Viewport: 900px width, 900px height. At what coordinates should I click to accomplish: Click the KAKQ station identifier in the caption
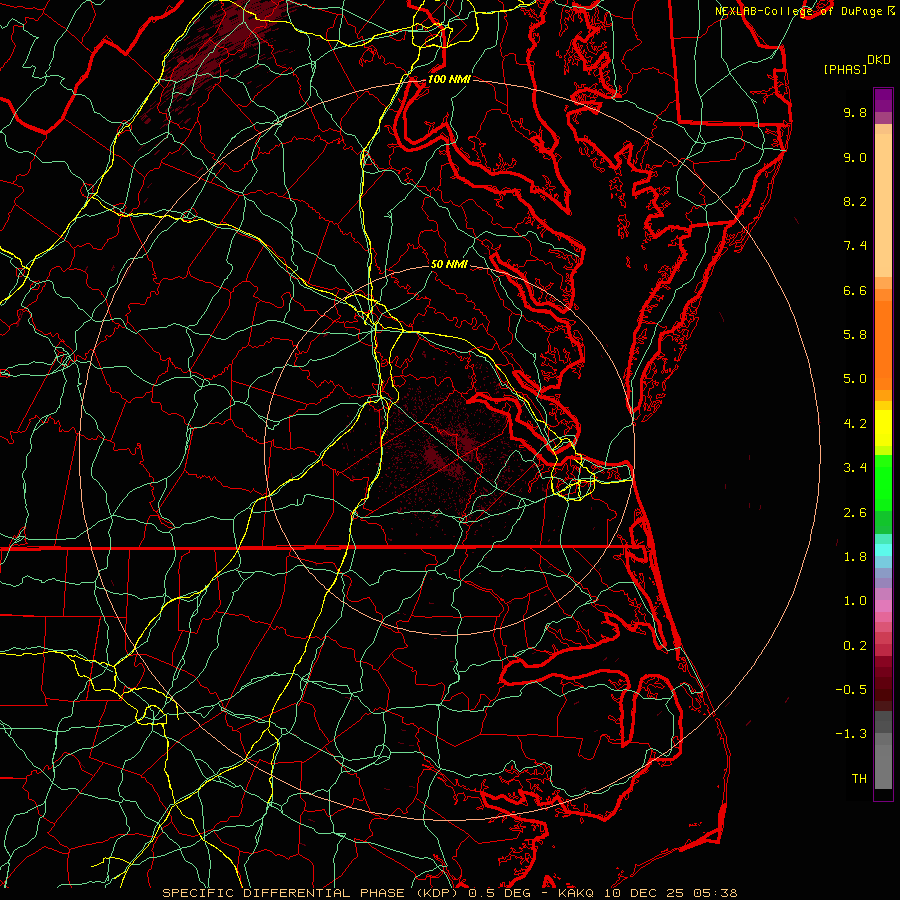pyautogui.click(x=577, y=893)
